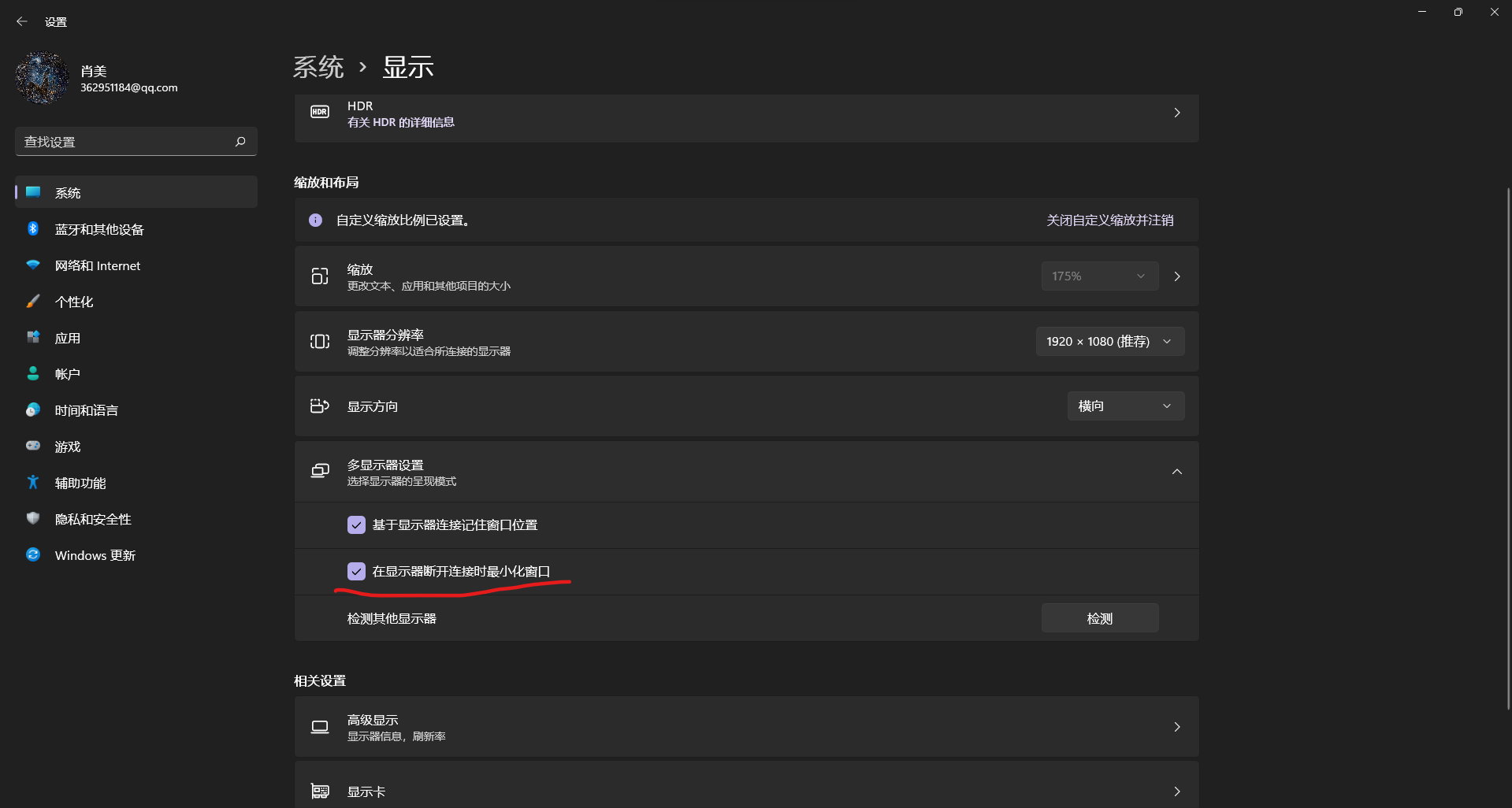Open custom scaling page via 缩放 chevron

coord(1177,276)
